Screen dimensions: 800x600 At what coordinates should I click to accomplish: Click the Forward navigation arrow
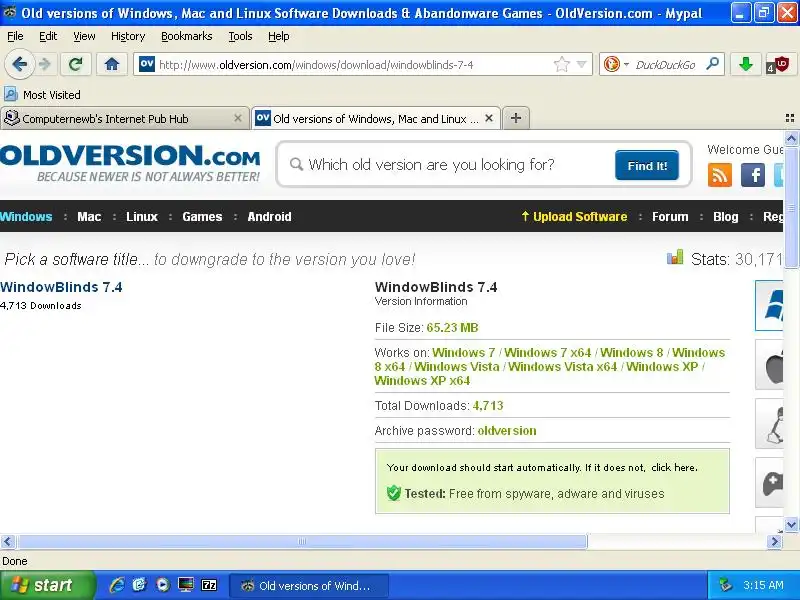click(45, 64)
